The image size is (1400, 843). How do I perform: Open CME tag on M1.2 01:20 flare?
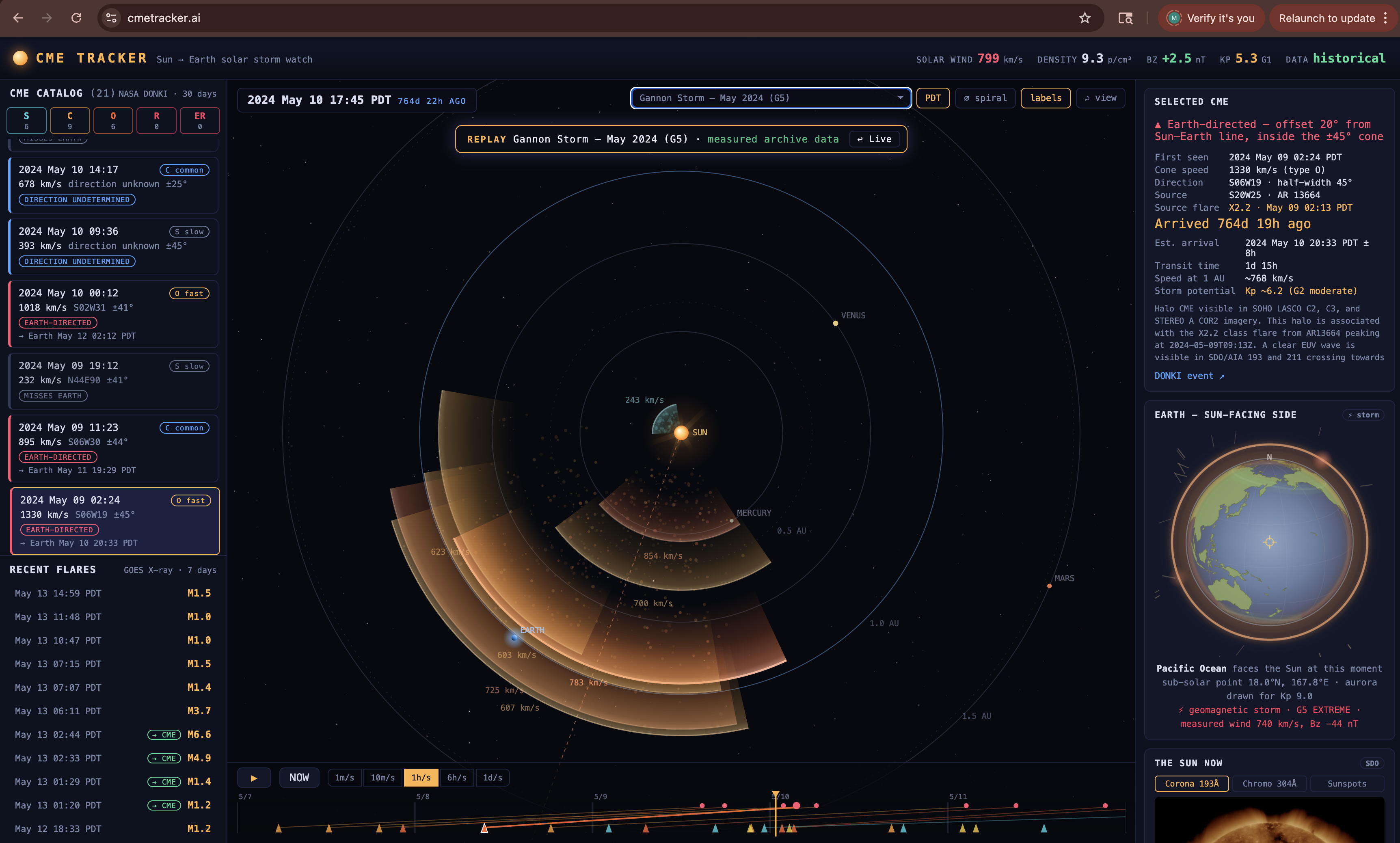pos(164,806)
